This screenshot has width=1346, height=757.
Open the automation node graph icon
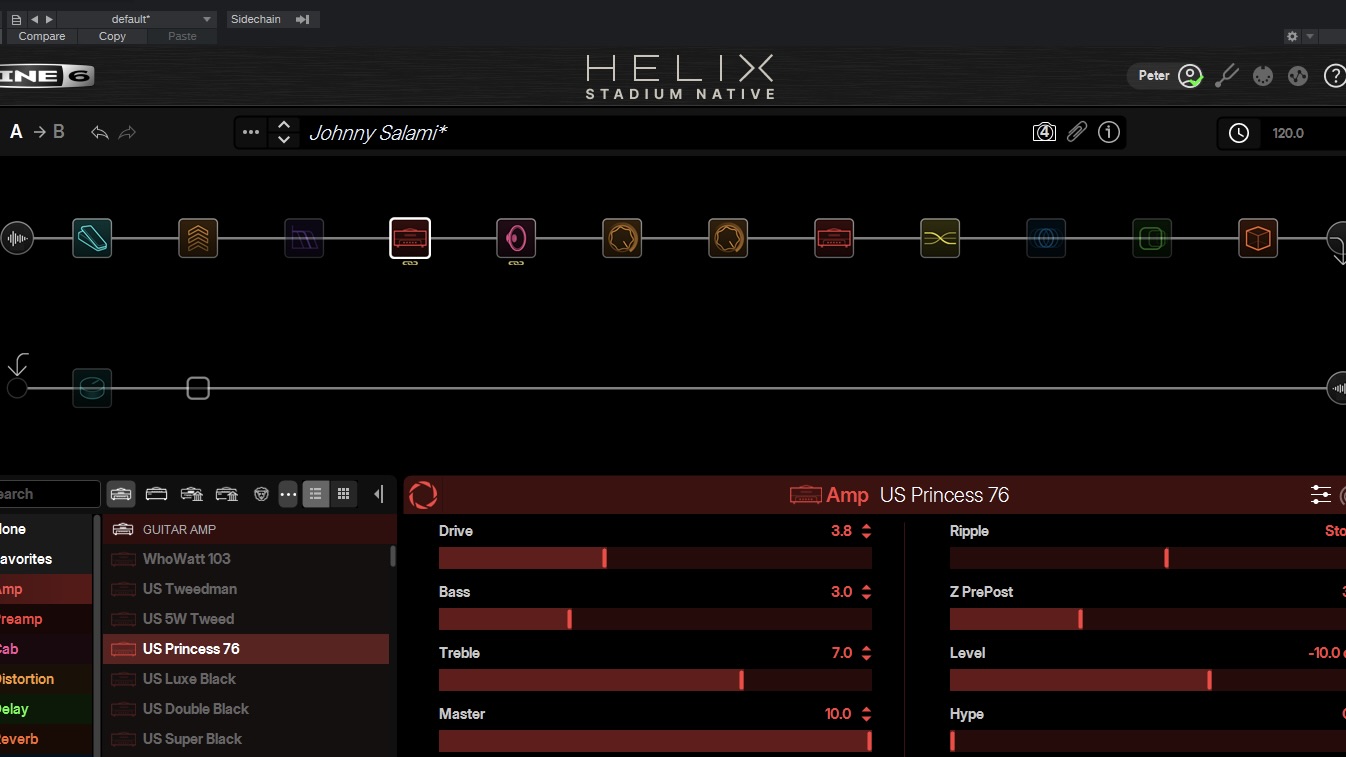(1298, 76)
